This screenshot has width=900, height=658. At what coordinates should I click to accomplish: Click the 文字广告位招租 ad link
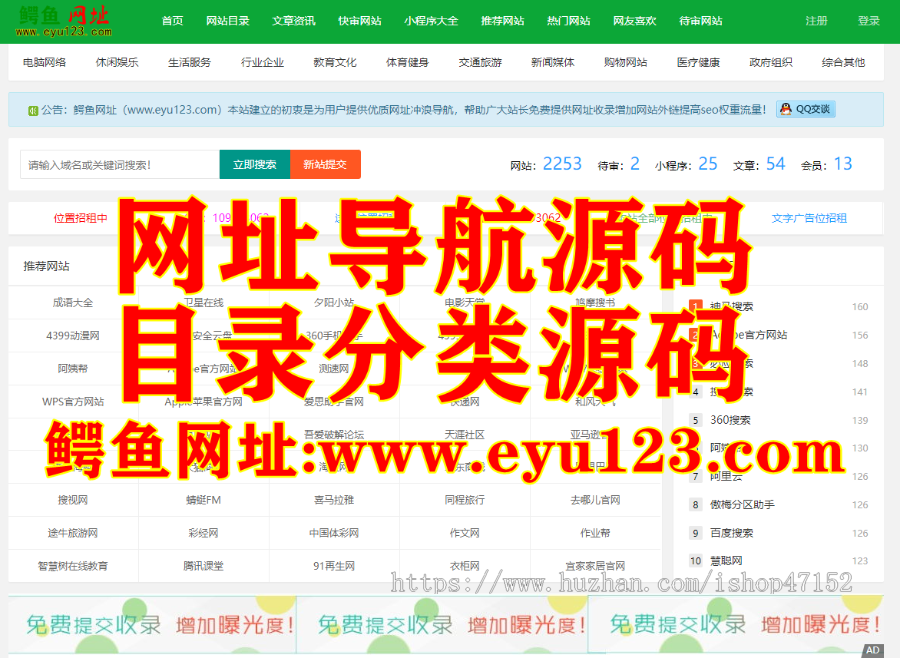click(809, 218)
